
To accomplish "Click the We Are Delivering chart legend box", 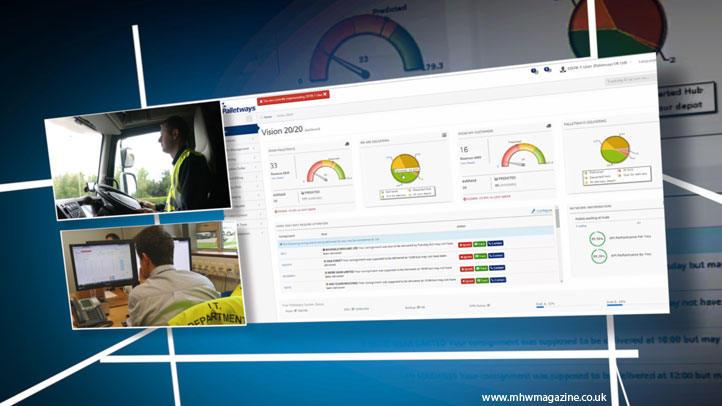I will (x=407, y=193).
